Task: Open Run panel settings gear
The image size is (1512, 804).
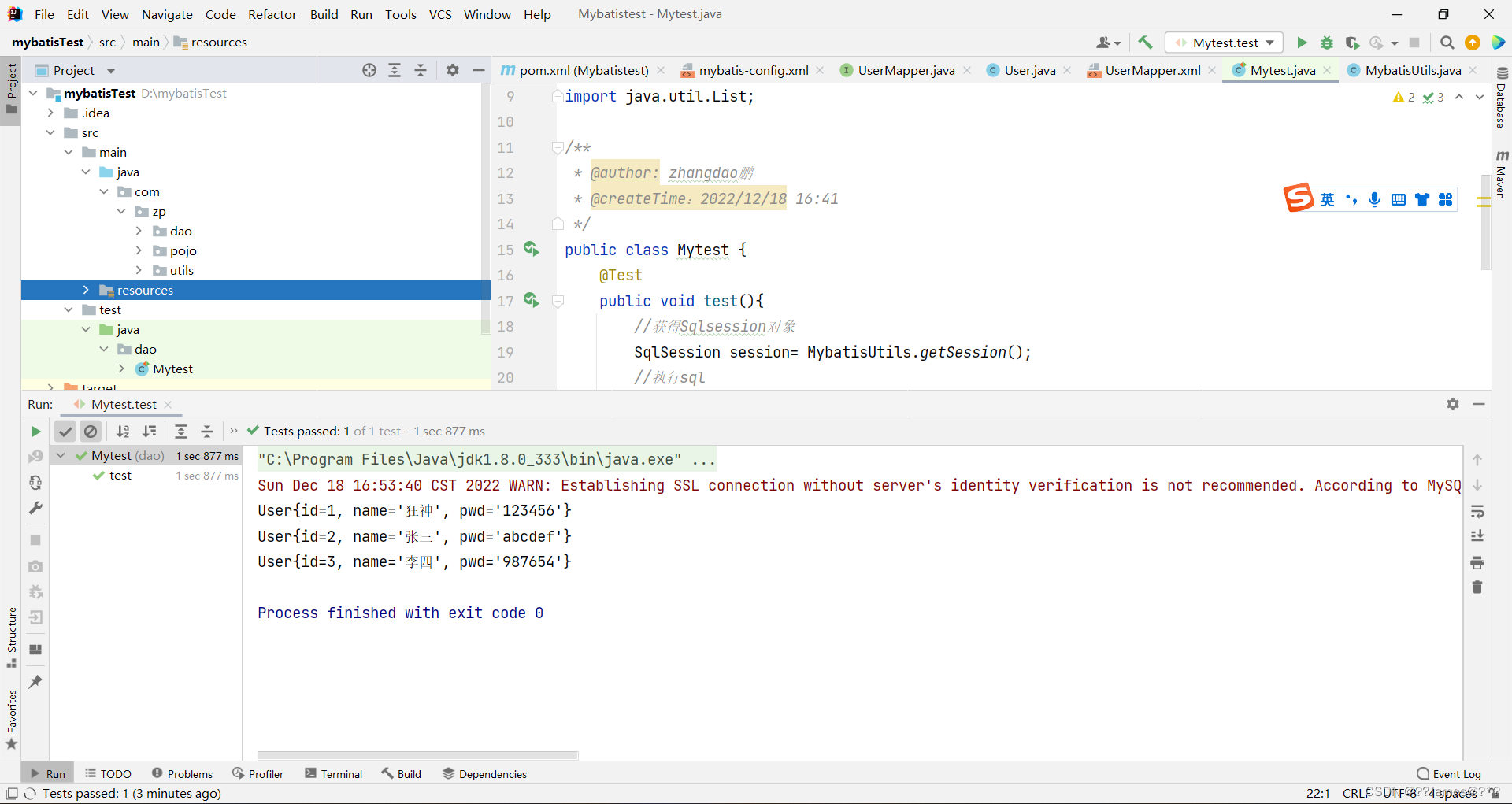Action: 1453,404
